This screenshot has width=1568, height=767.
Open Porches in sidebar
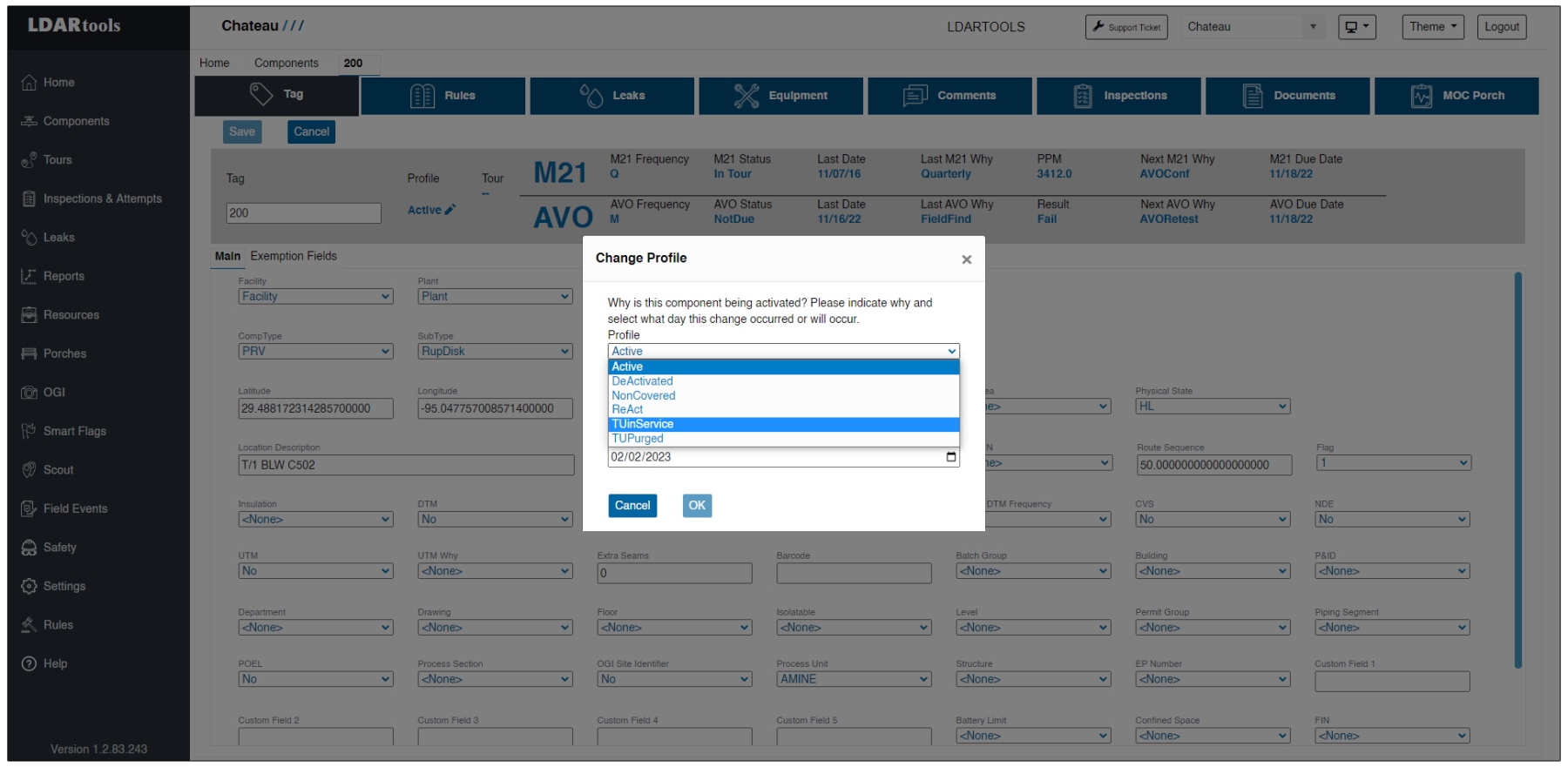point(54,353)
